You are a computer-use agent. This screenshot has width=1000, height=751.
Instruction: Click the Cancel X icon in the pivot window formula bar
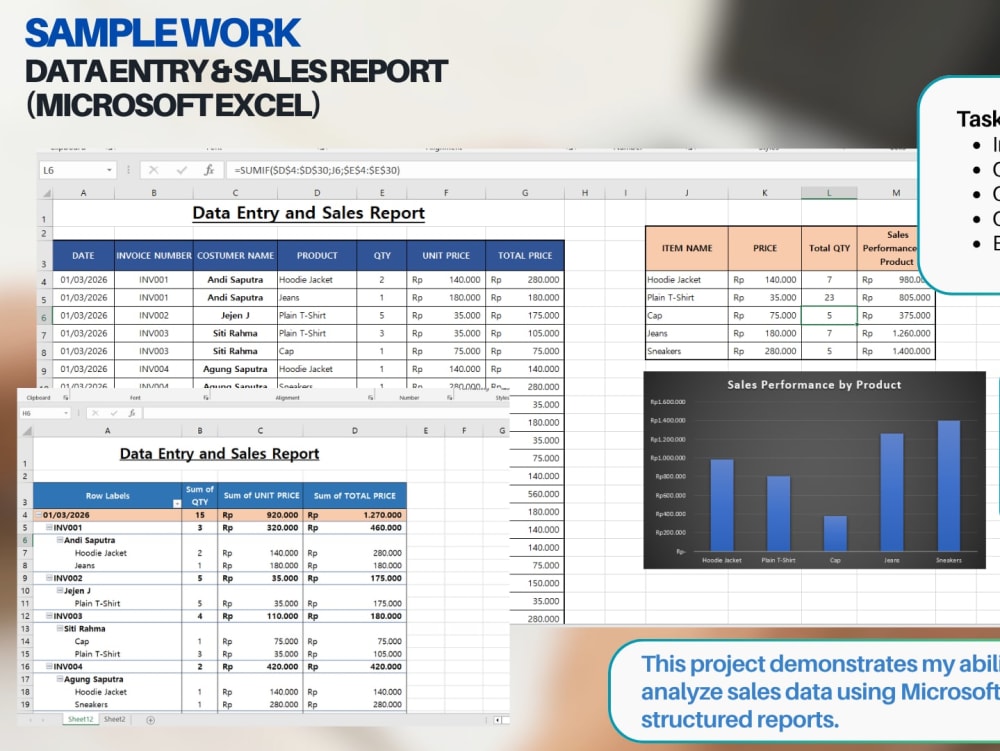click(95, 413)
